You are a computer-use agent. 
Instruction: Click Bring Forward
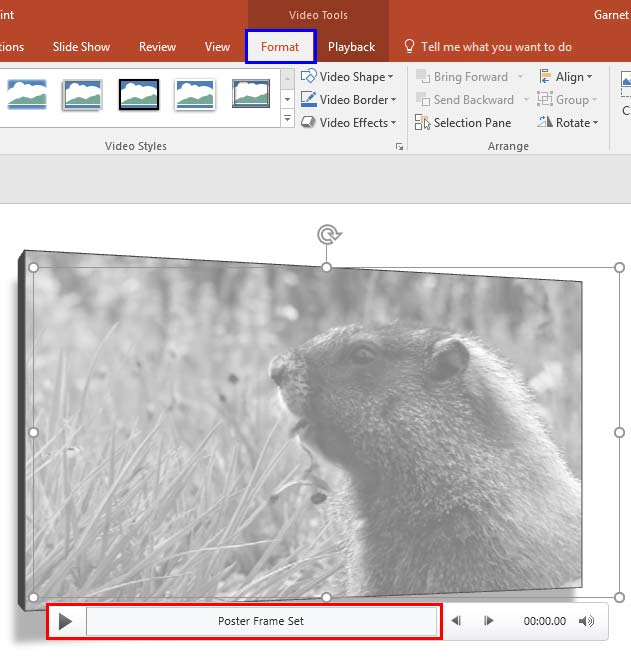(x=462, y=77)
